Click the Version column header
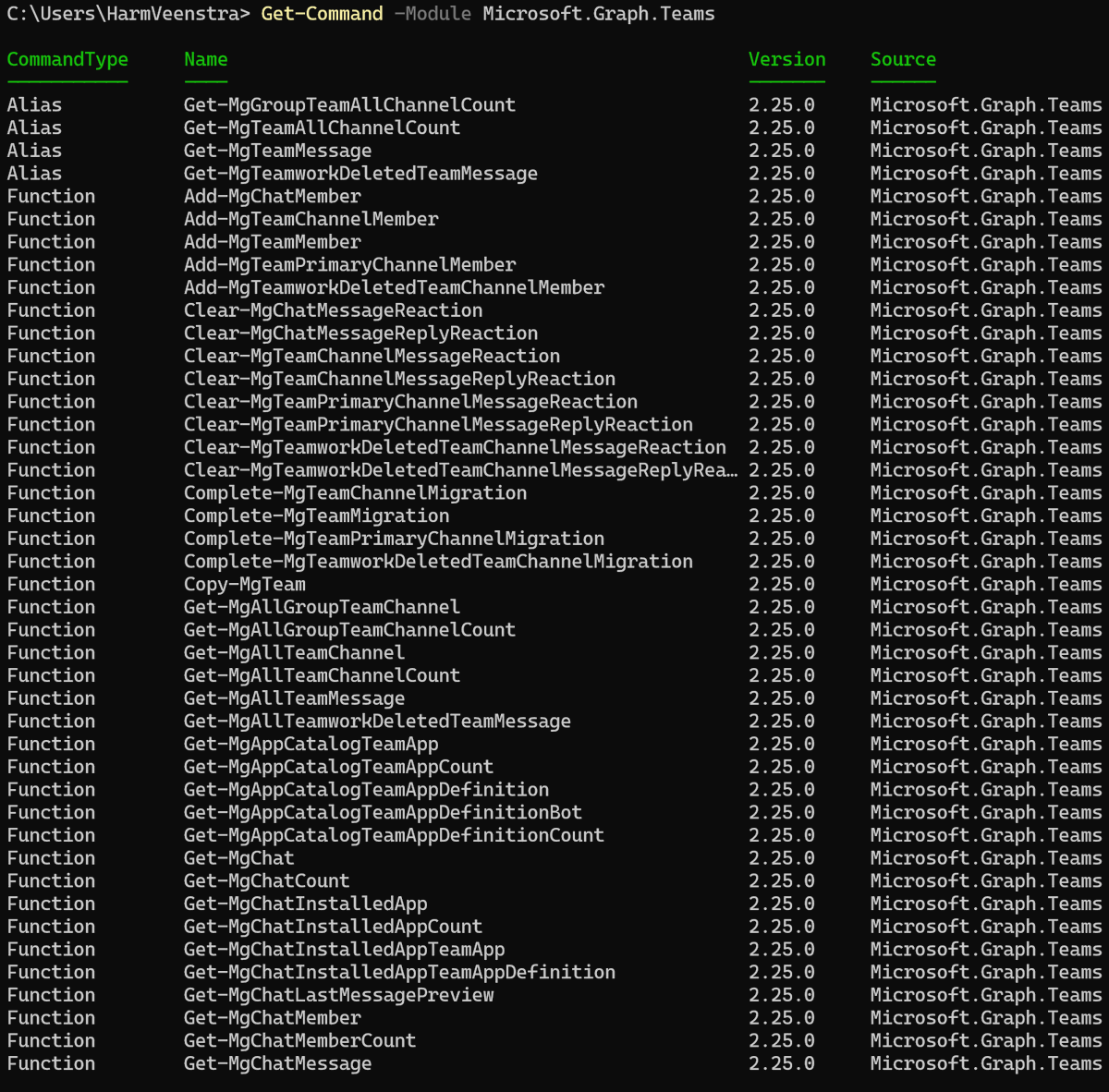This screenshot has height=1092, width=1109. click(787, 59)
